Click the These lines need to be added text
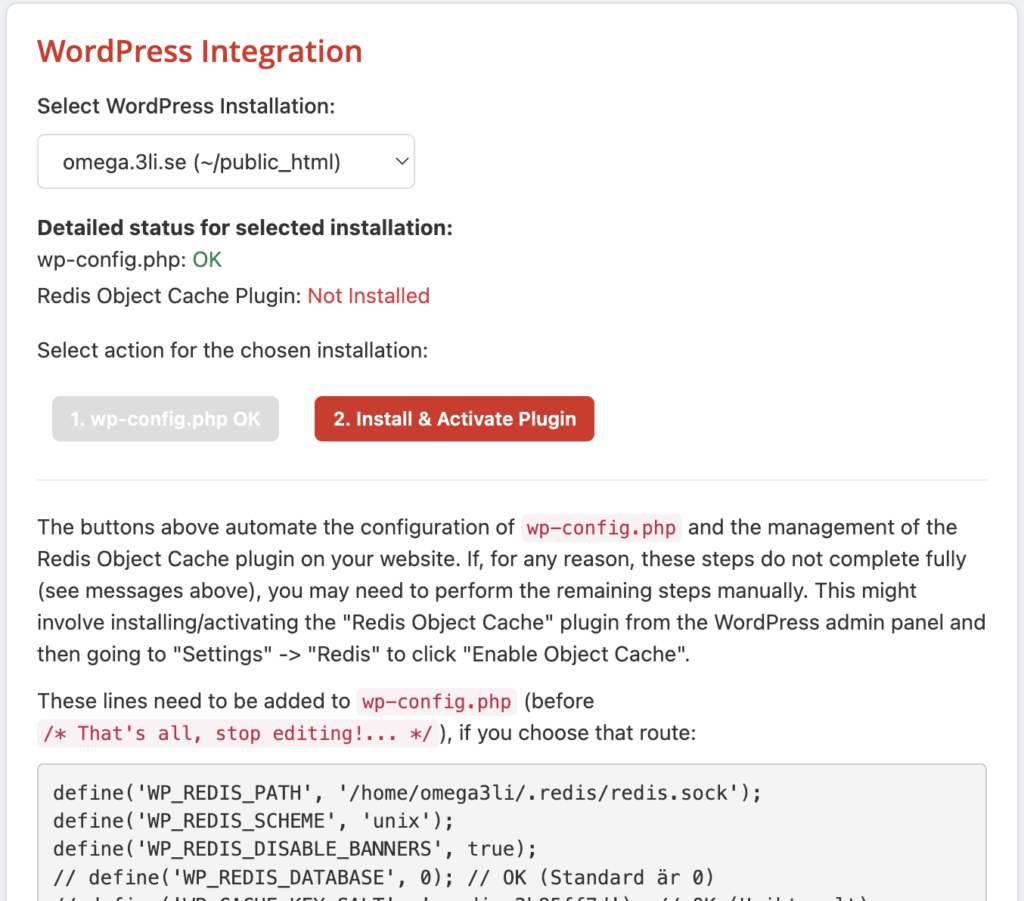The width and height of the screenshot is (1024, 901). point(194,702)
